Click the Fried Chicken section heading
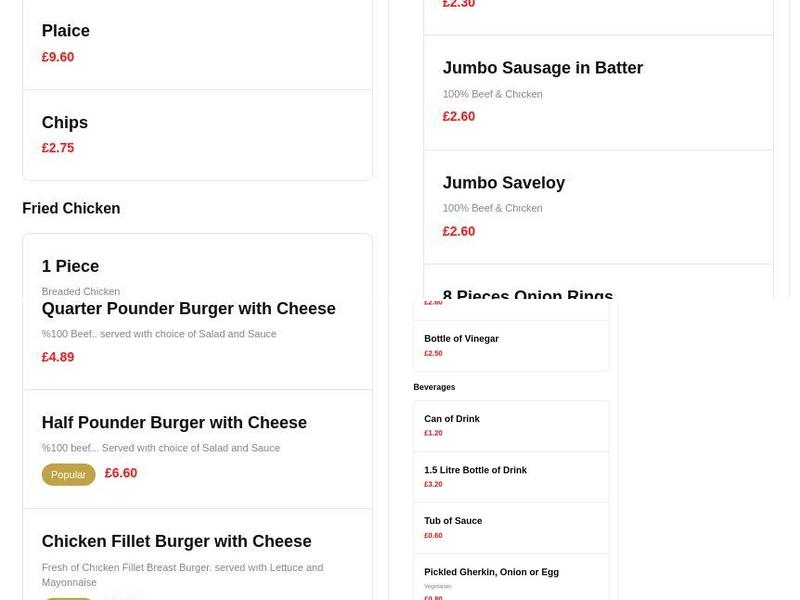Image resolution: width=800 pixels, height=600 pixels. (71, 208)
